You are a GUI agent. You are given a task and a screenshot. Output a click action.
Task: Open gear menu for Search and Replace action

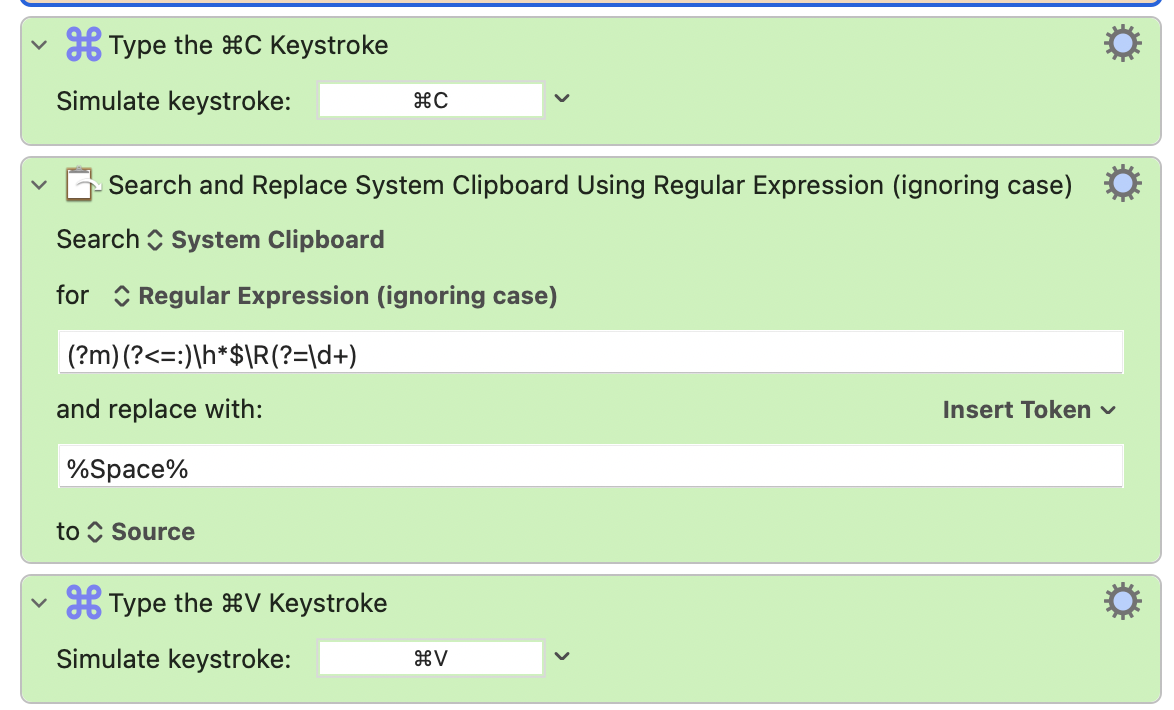[x=1122, y=183]
